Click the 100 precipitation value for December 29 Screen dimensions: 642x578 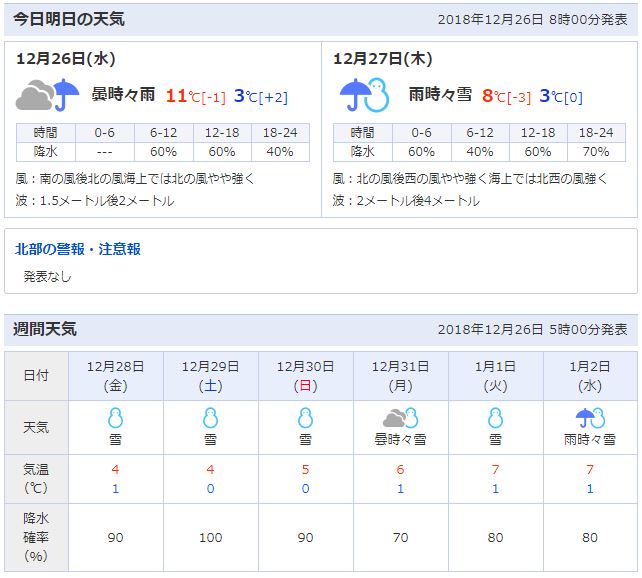pos(210,538)
